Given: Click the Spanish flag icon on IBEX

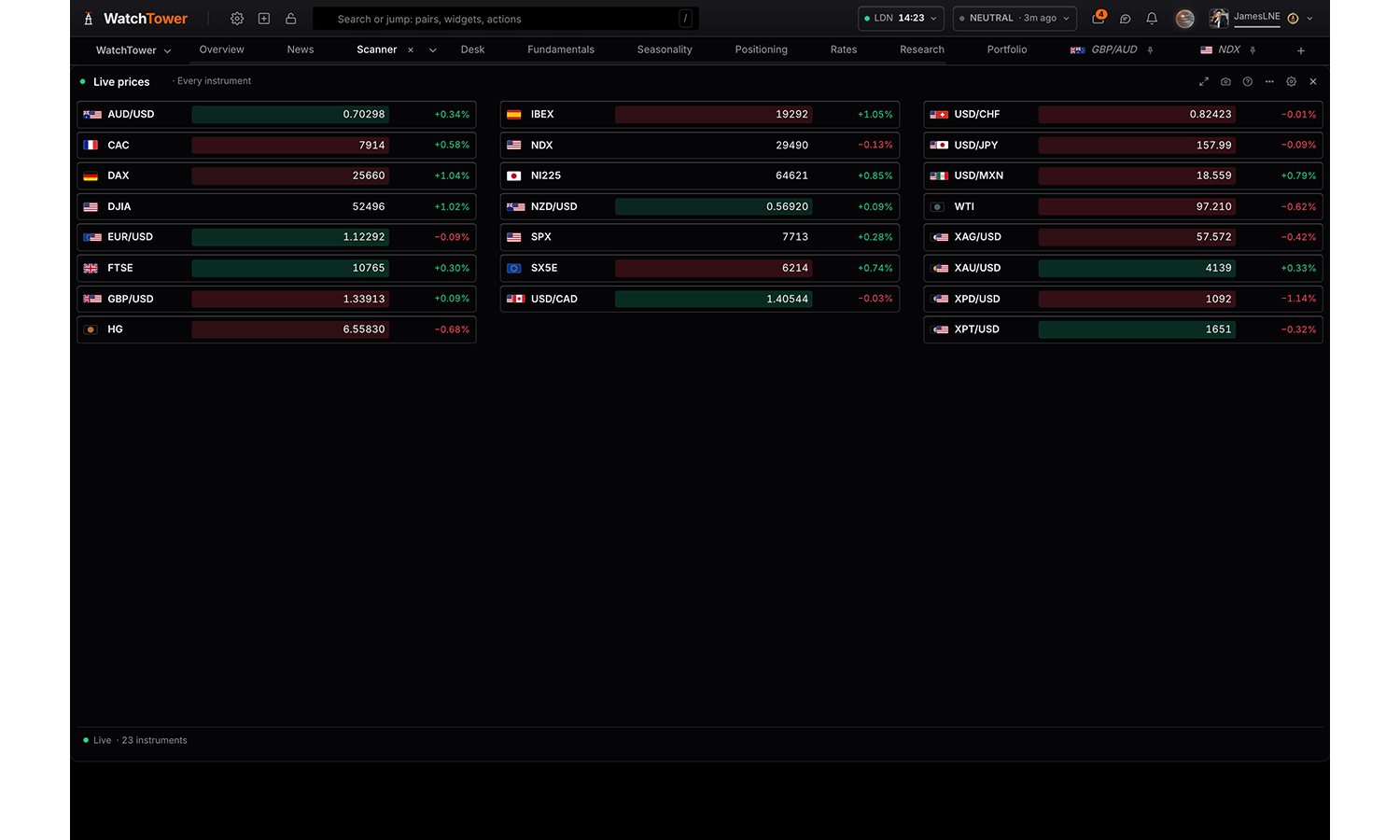Looking at the screenshot, I should [514, 115].
